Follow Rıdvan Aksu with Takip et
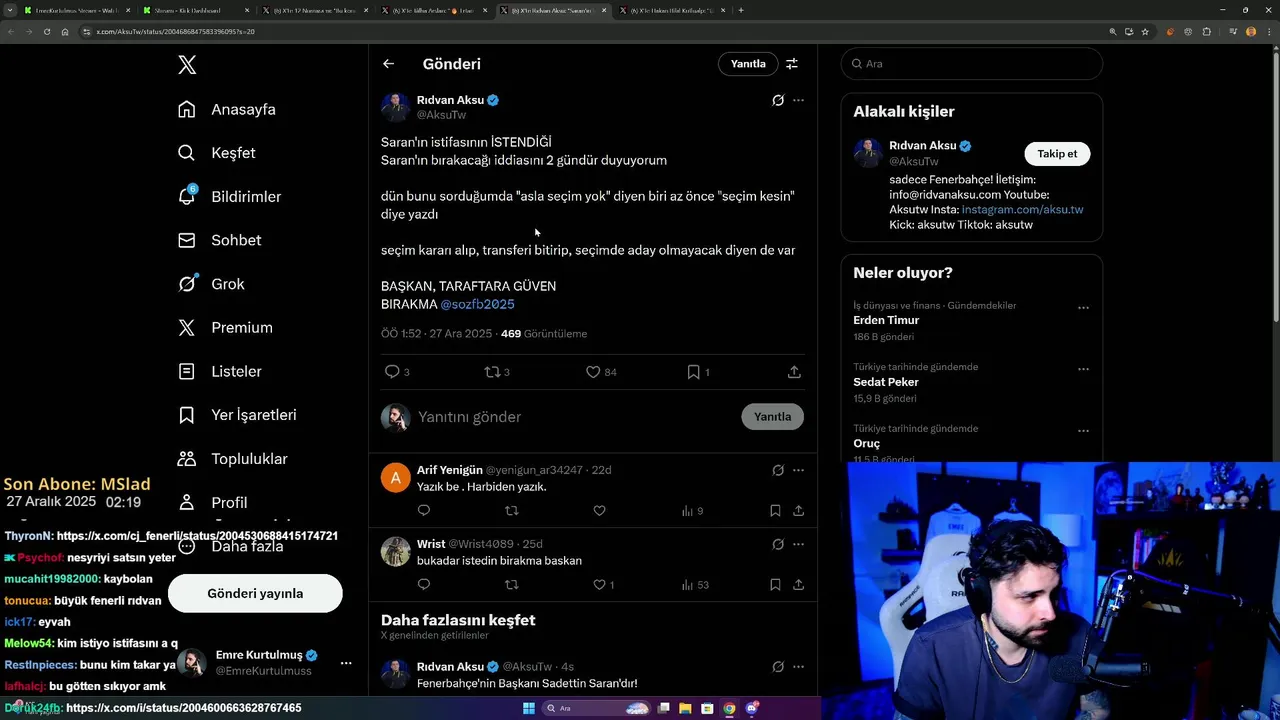 point(1057,154)
